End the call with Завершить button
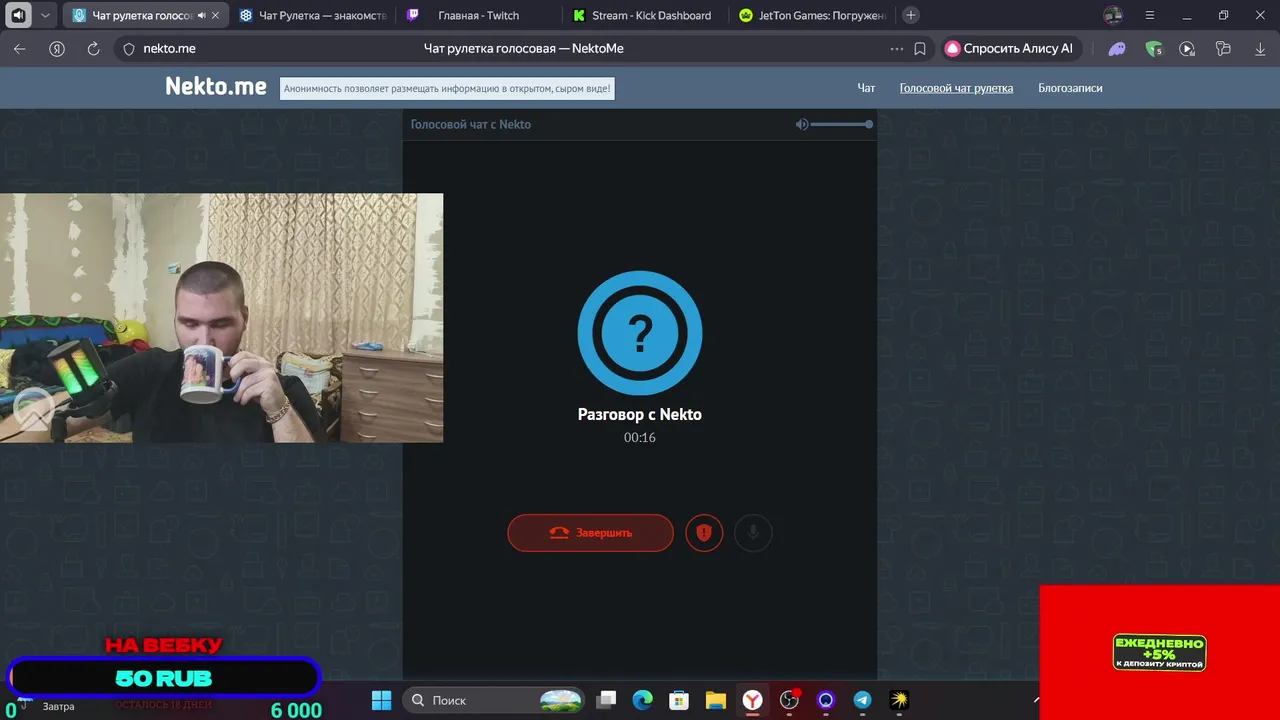The width and height of the screenshot is (1280, 720). (590, 533)
